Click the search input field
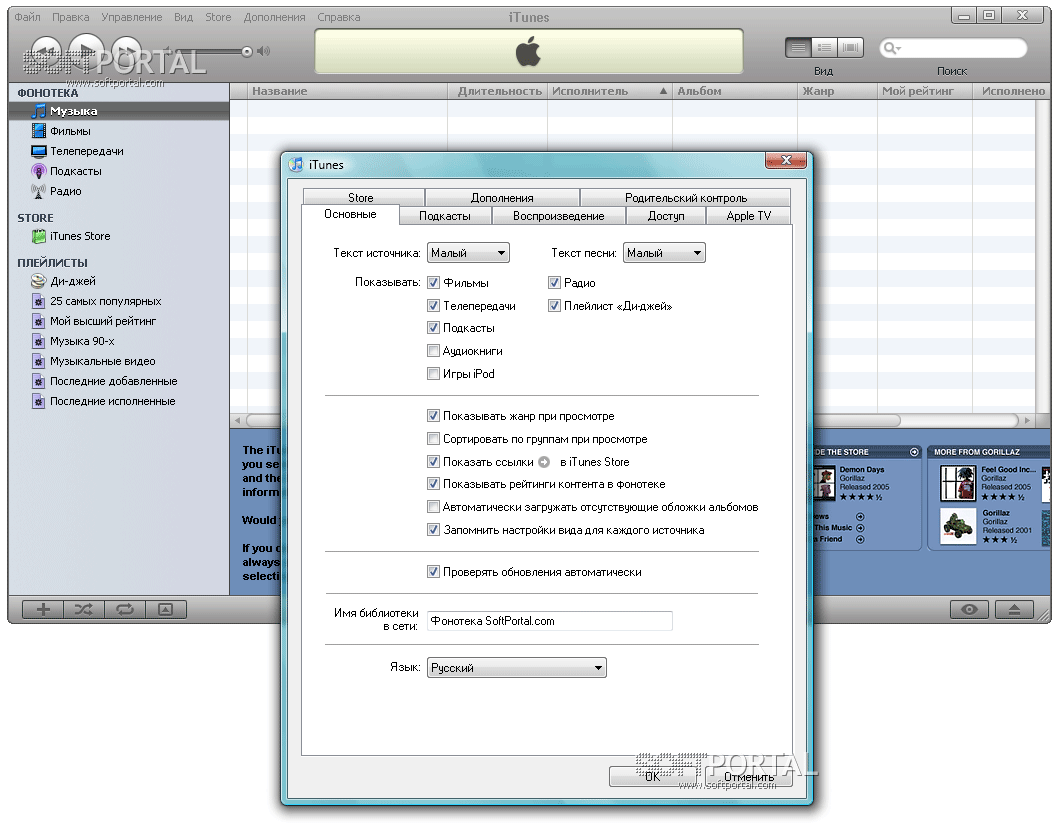Viewport: 1058px width, 823px height. [953, 48]
